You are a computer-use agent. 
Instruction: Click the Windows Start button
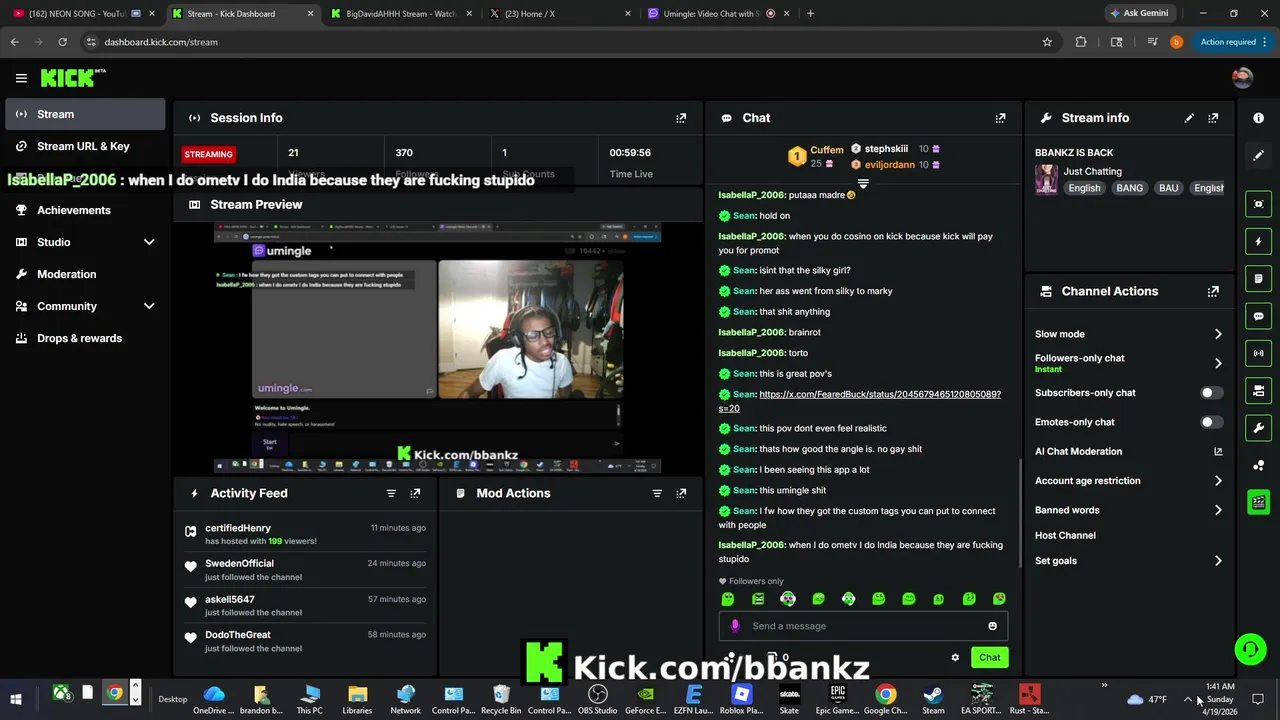pyautogui.click(x=15, y=699)
